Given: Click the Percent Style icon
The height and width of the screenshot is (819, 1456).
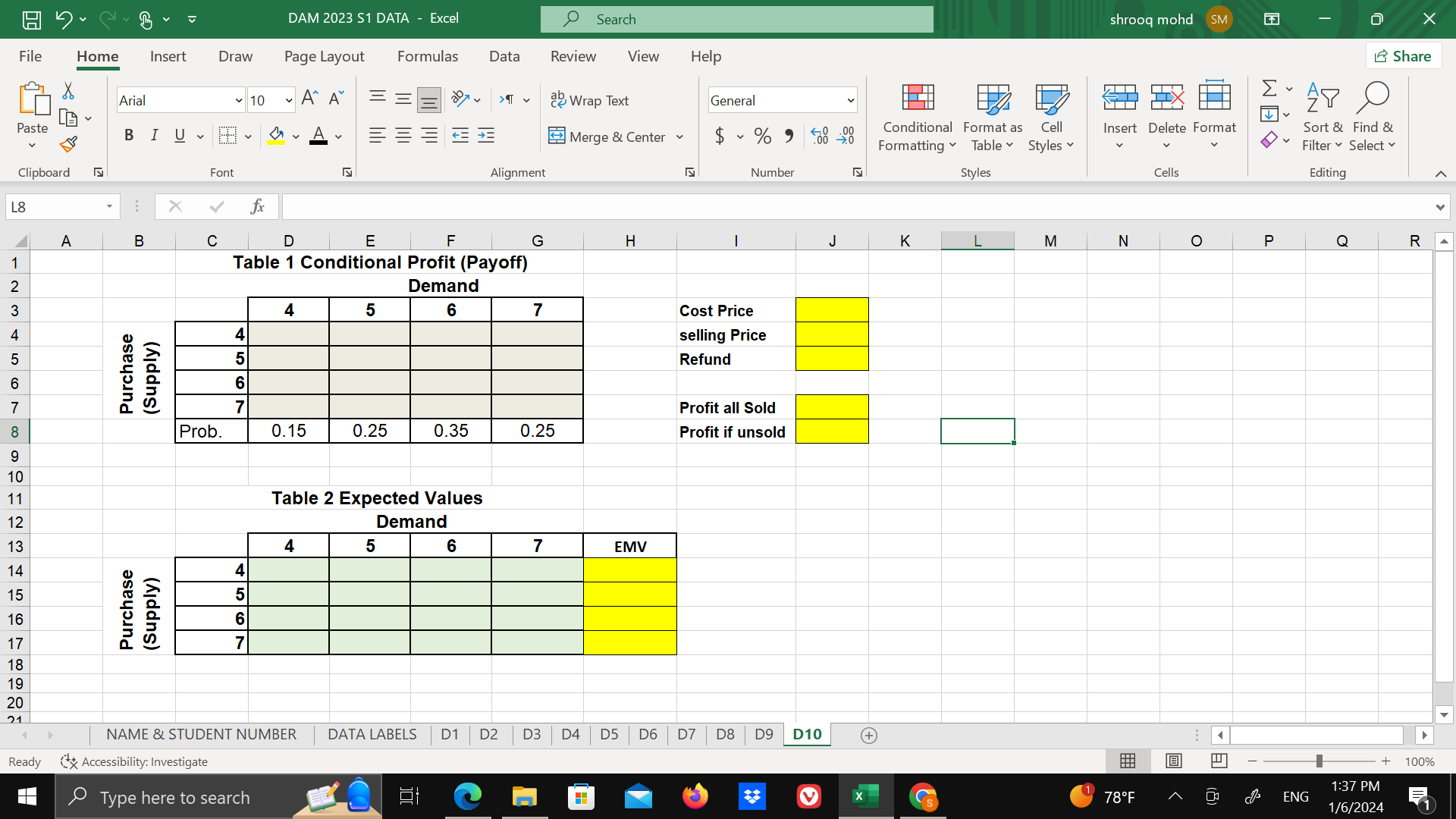Looking at the screenshot, I should [763, 136].
